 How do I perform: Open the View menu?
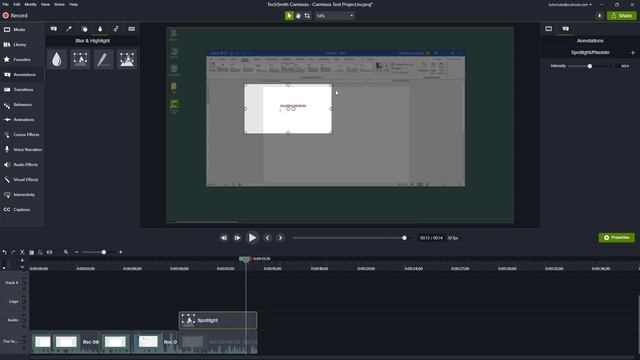pos(45,4)
